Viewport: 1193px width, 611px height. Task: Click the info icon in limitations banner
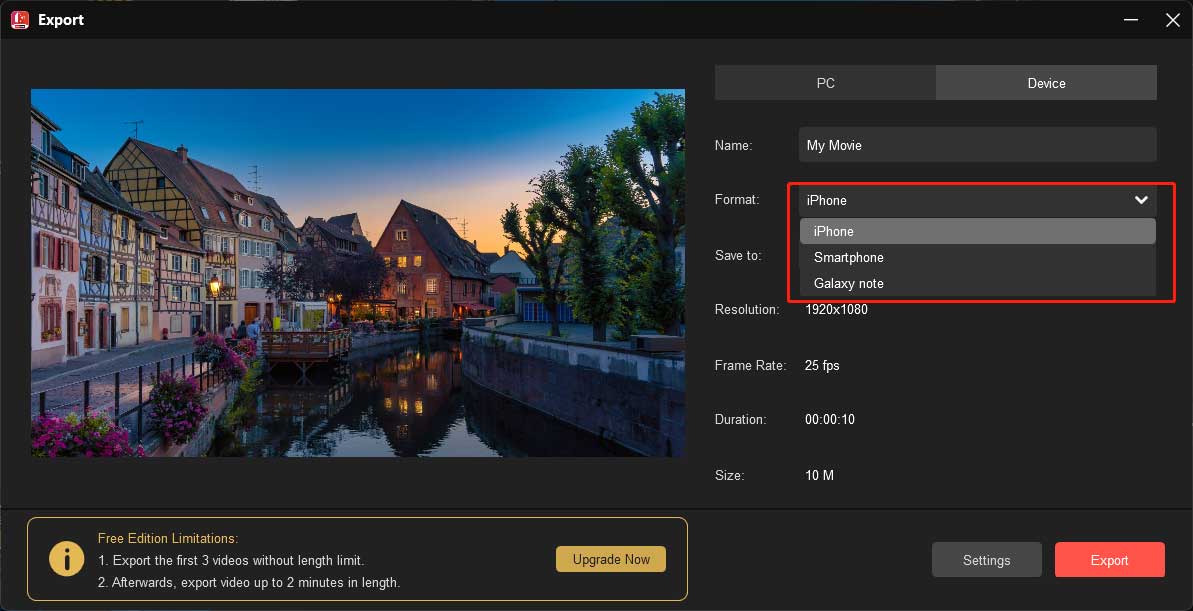(x=67, y=559)
